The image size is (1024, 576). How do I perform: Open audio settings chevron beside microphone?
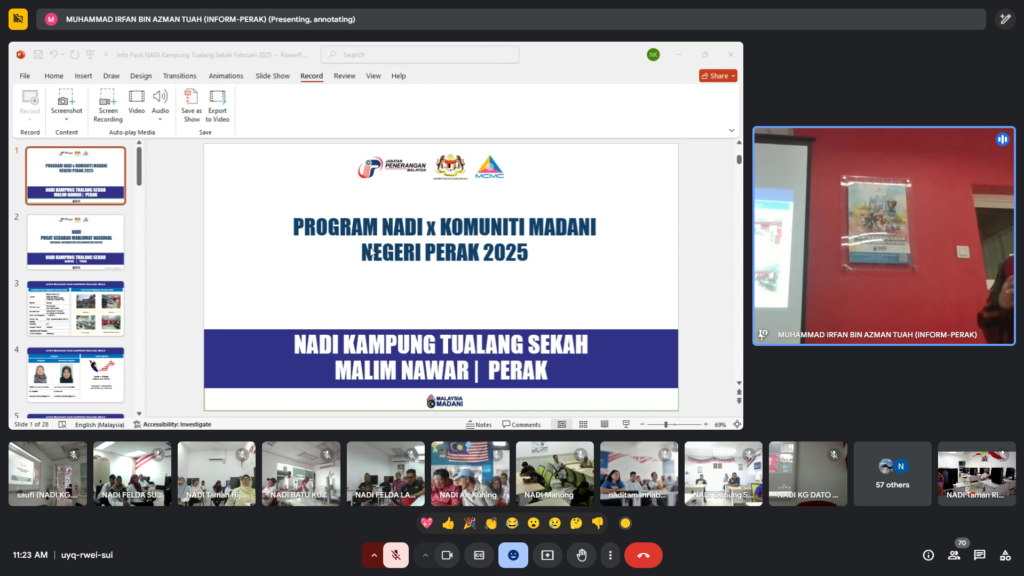point(374,555)
